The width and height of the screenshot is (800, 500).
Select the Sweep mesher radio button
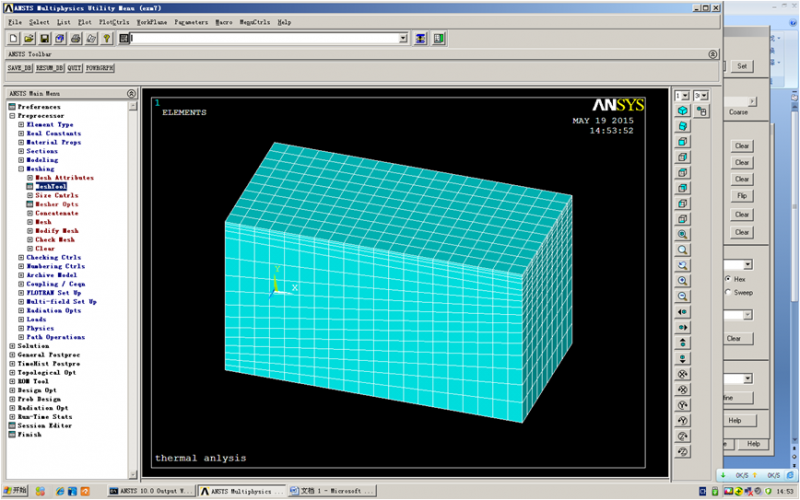coord(728,292)
